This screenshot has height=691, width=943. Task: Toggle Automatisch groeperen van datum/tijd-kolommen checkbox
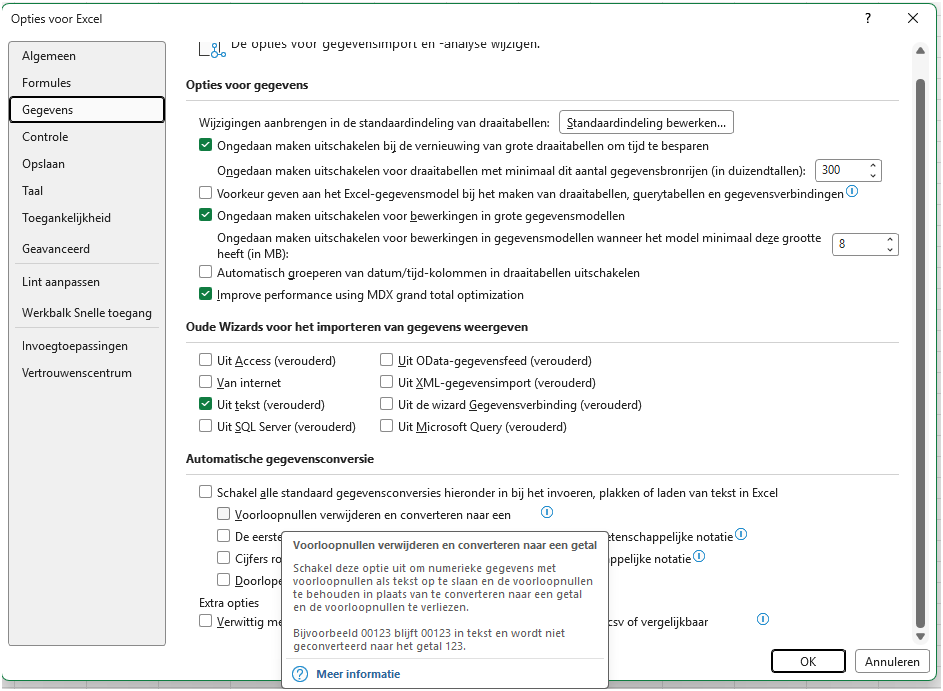206,272
